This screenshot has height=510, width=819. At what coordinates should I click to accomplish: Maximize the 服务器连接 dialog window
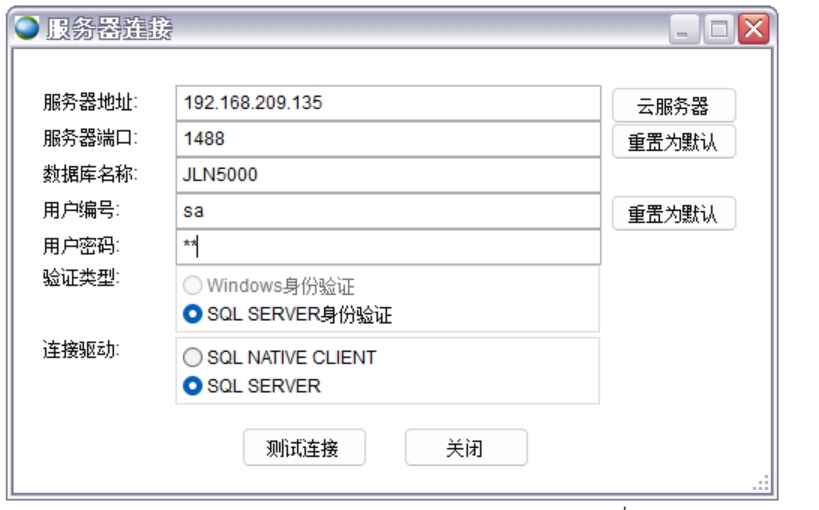[717, 29]
